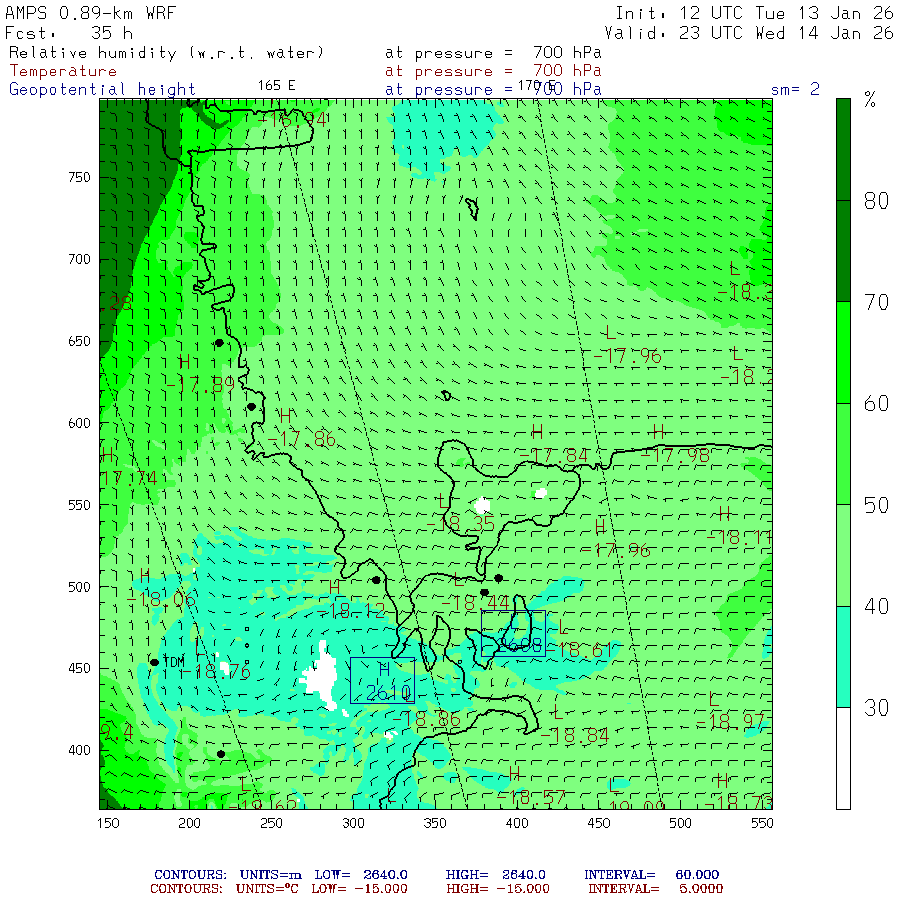Viewport: 900px width, 900px height.
Task: Click the temperature value '-18.61'
Action: pyautogui.click(x=580, y=650)
